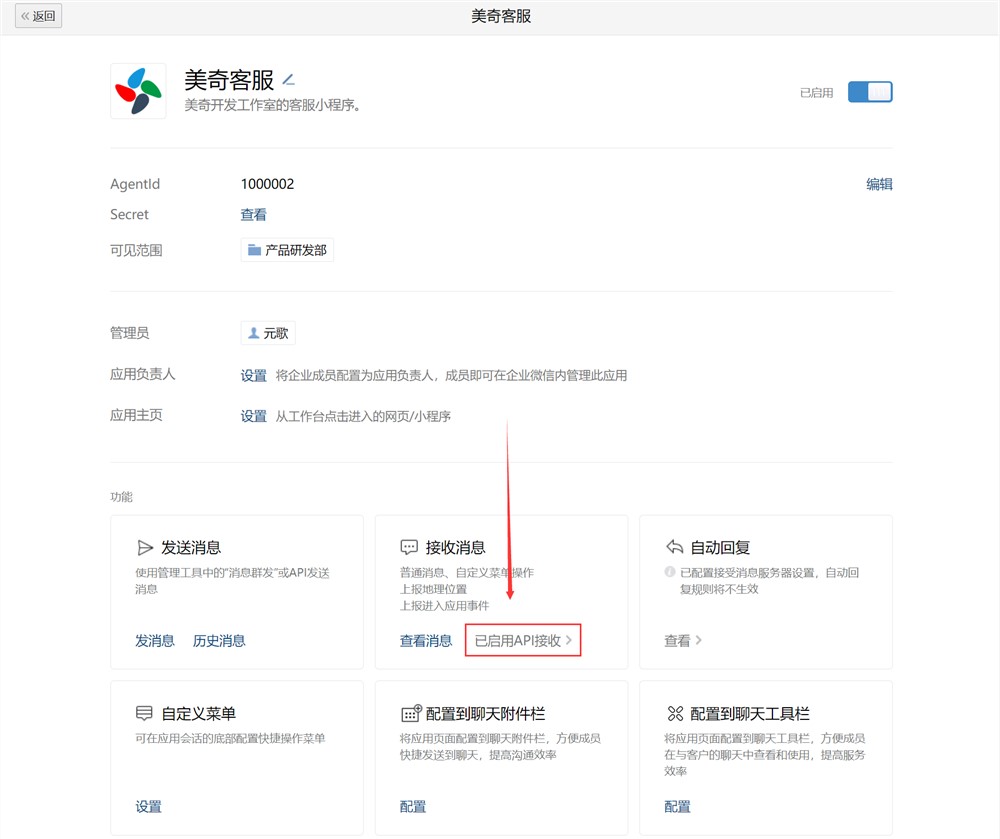
Task: Click the 自动回复 card title
Action: pyautogui.click(x=720, y=548)
